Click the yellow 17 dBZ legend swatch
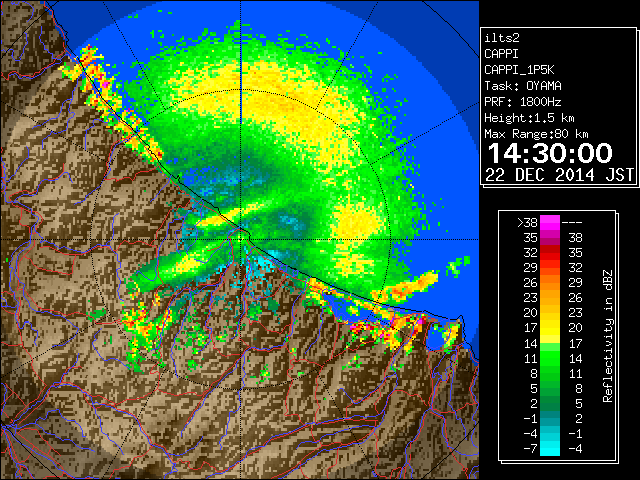 coord(550,328)
